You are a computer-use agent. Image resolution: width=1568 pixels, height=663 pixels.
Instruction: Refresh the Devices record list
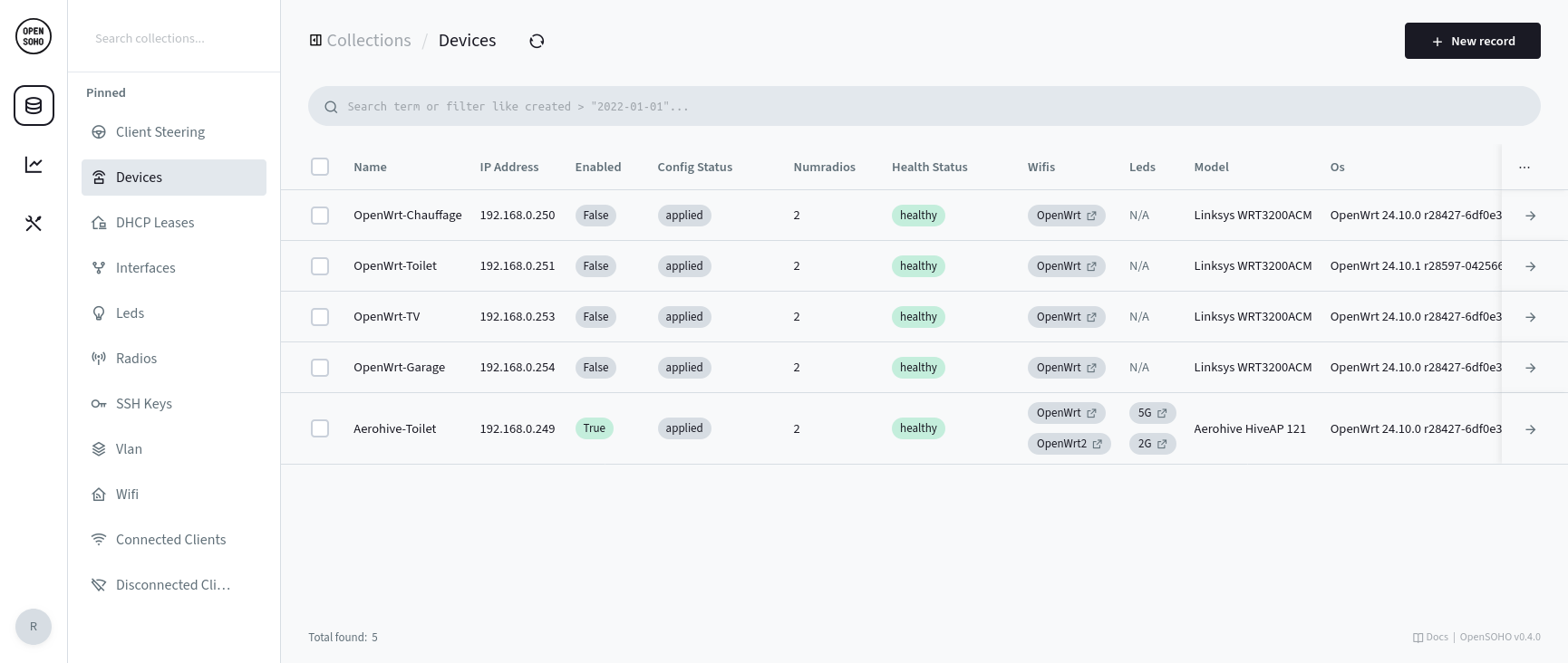(x=537, y=41)
